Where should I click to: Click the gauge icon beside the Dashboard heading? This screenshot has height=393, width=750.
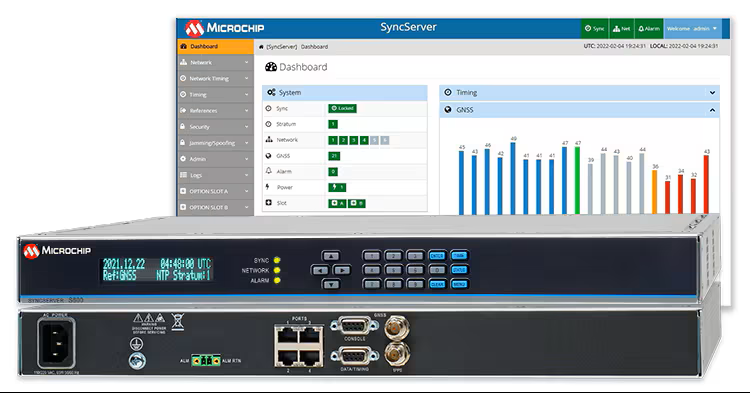(x=271, y=67)
